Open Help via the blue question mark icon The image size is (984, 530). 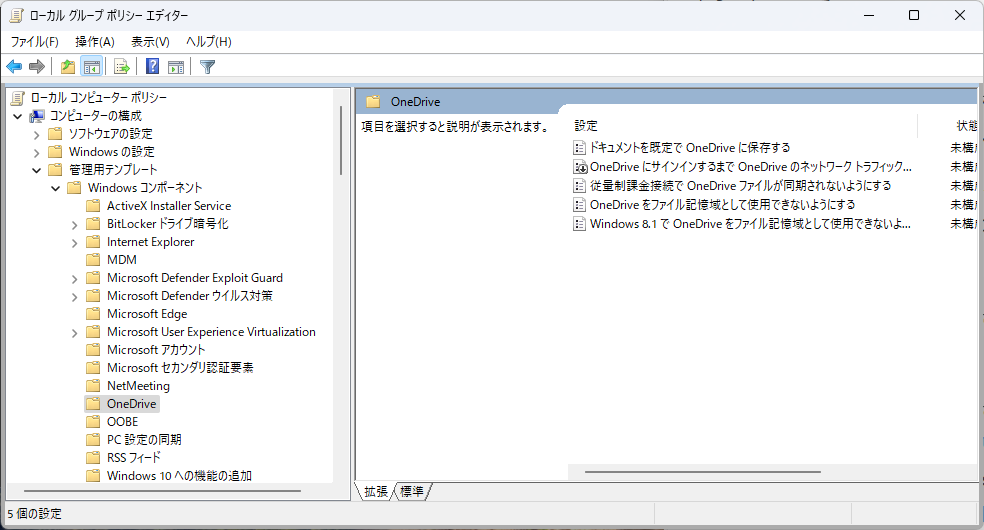pyautogui.click(x=152, y=66)
